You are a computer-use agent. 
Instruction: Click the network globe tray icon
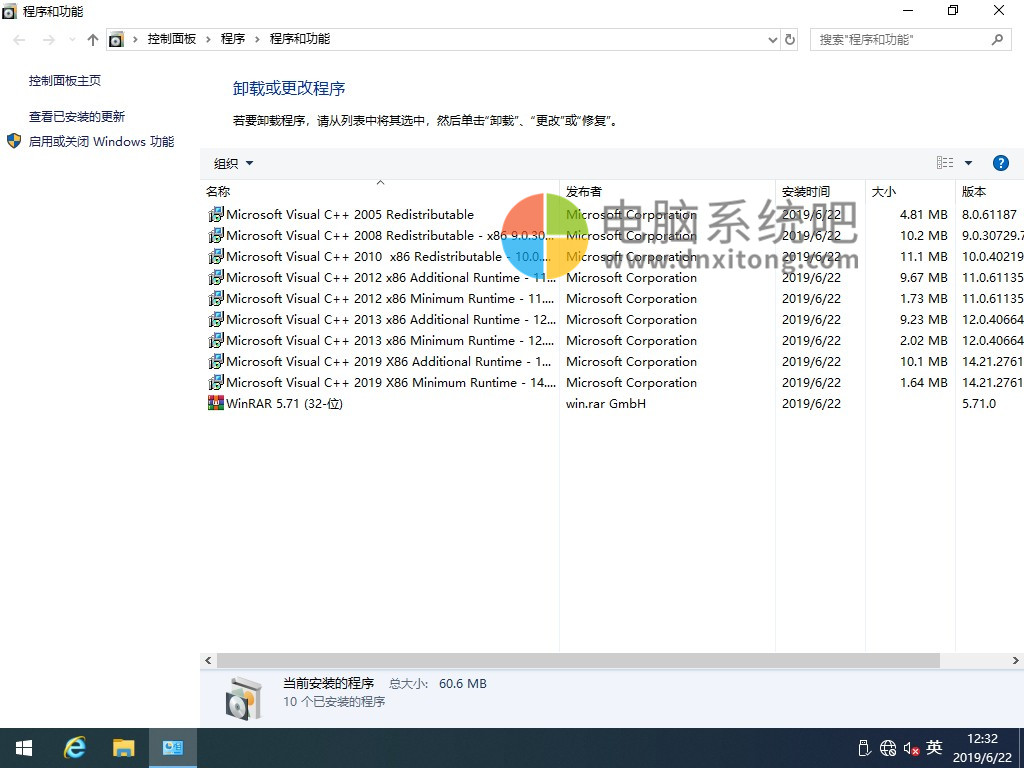click(x=888, y=748)
